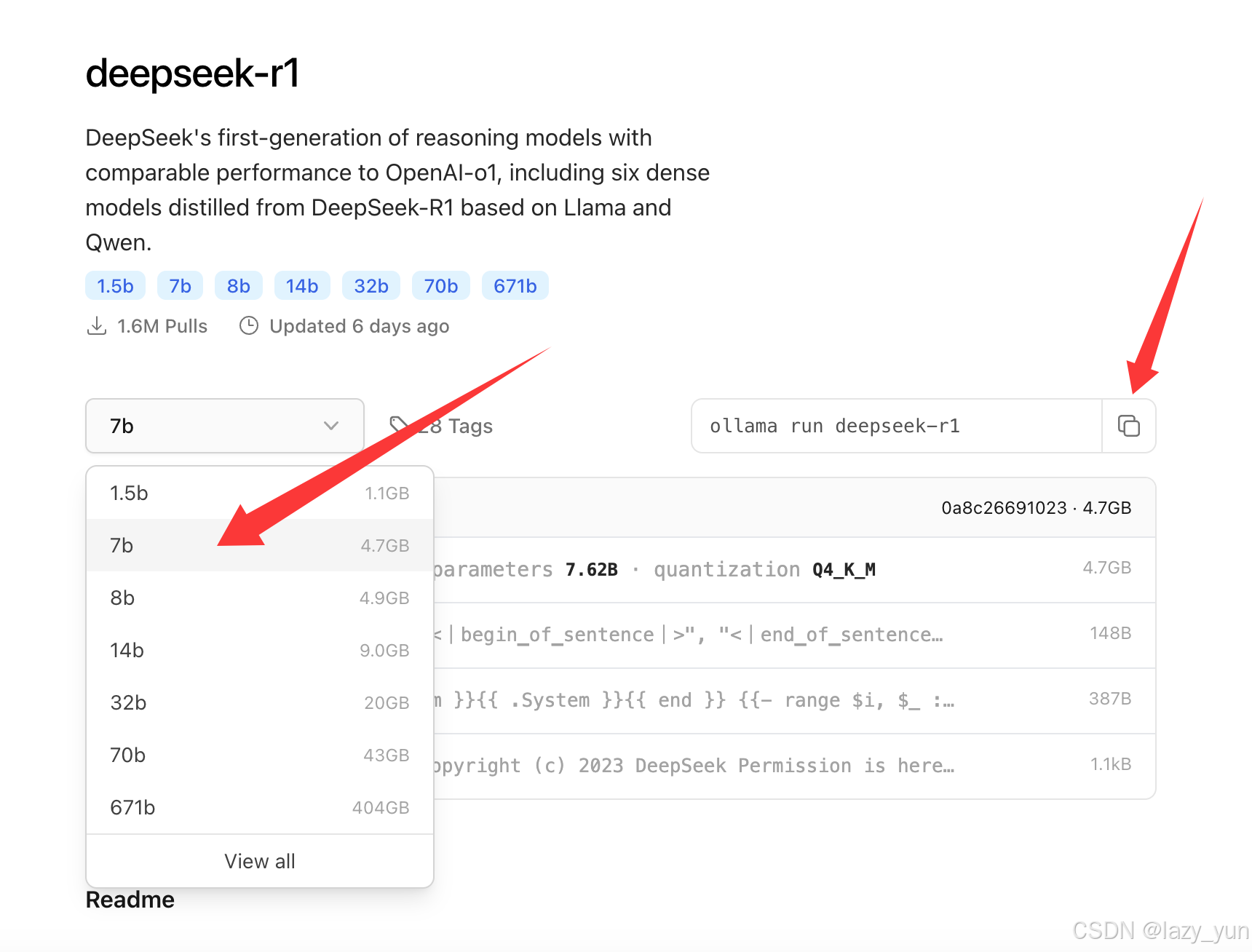Select 1.5b from the dropdown list

tap(260, 493)
